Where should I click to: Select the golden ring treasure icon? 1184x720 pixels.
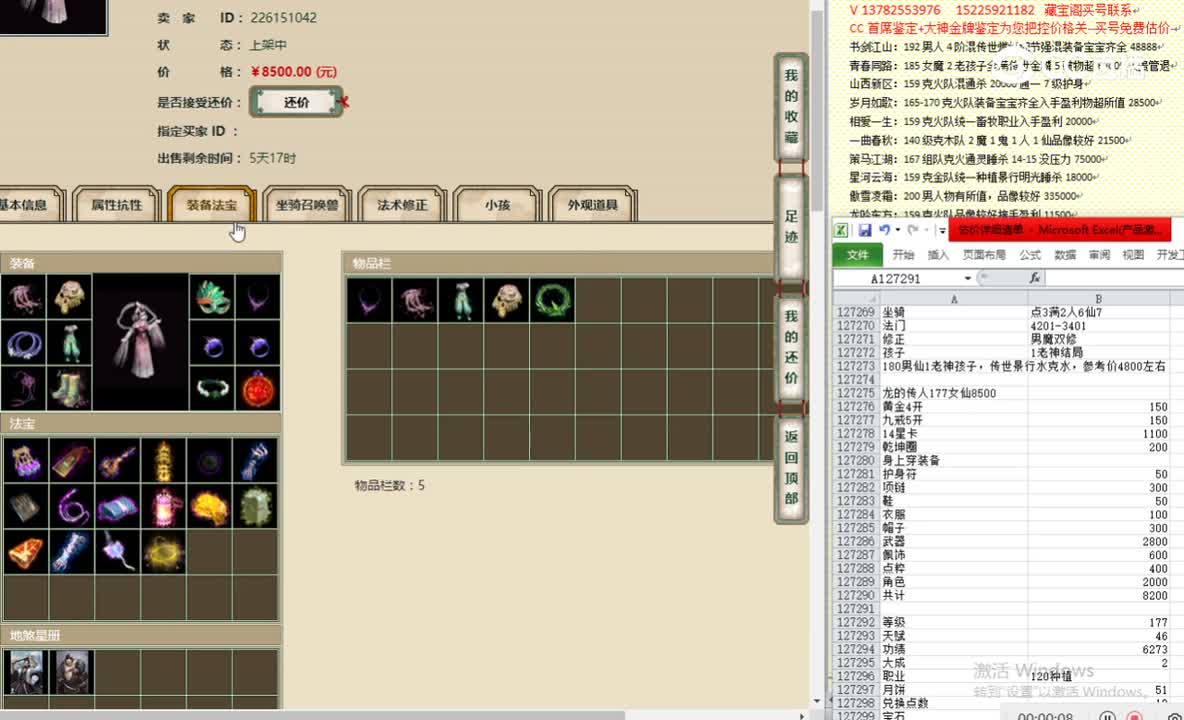click(x=163, y=552)
